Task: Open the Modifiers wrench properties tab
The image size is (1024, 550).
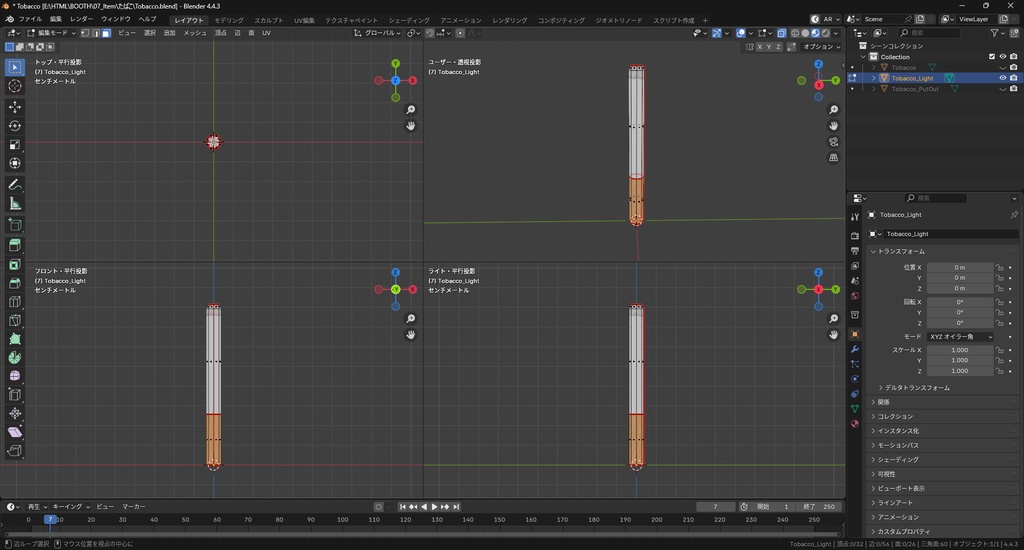Action: coord(855,349)
